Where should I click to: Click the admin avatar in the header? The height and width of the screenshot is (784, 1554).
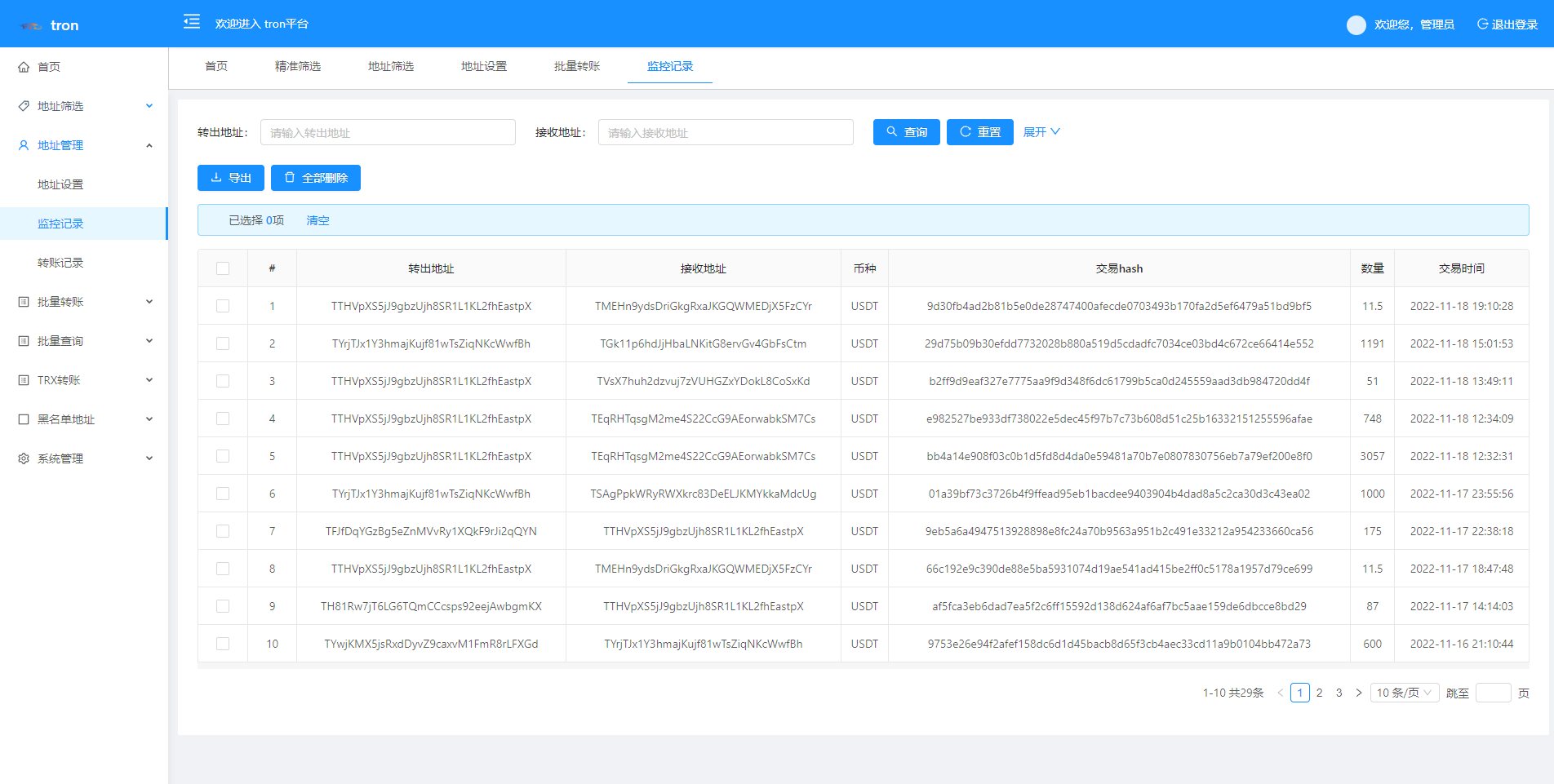pos(1356,24)
